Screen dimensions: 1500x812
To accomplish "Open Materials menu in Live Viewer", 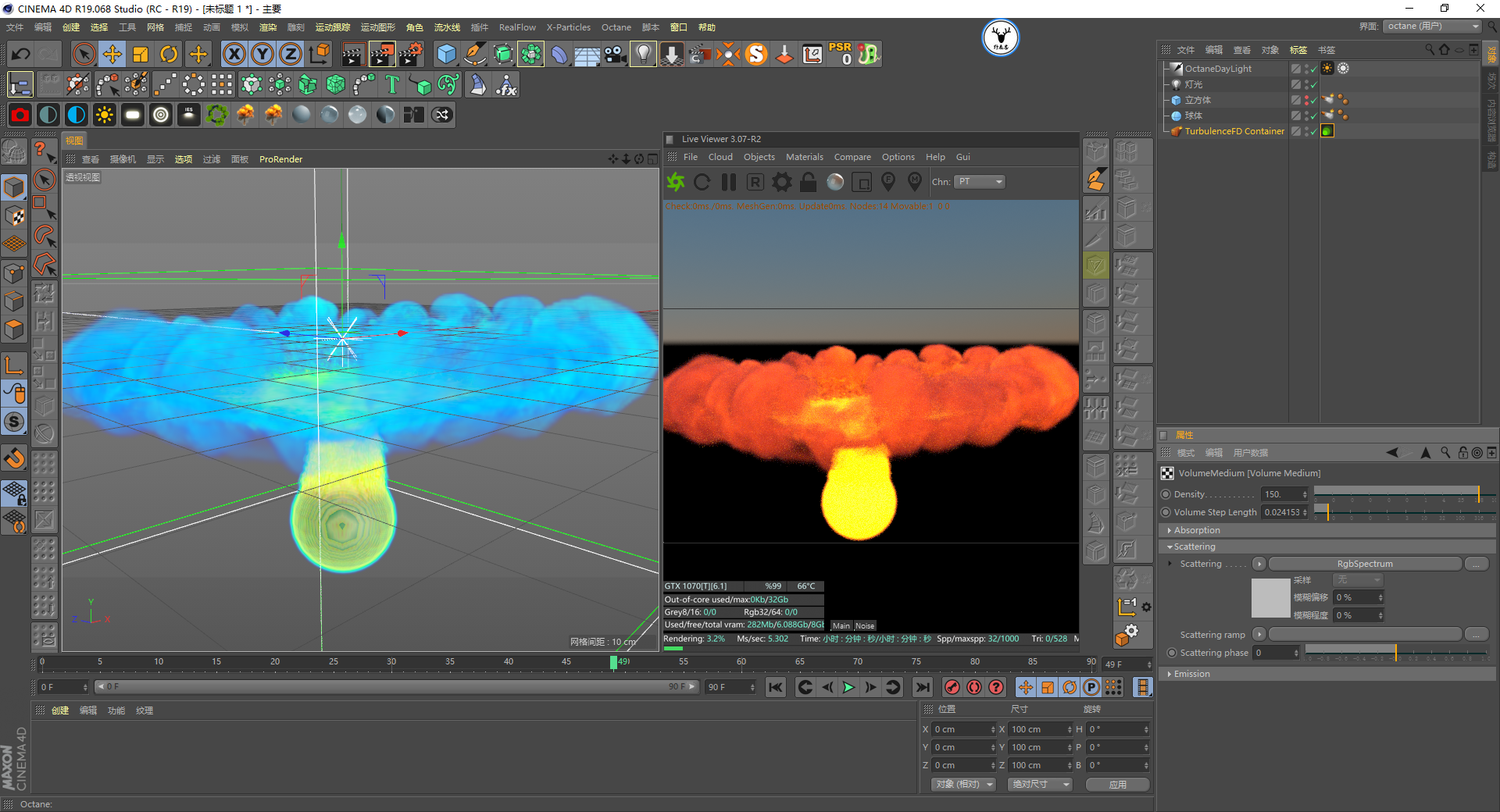I will pos(804,157).
